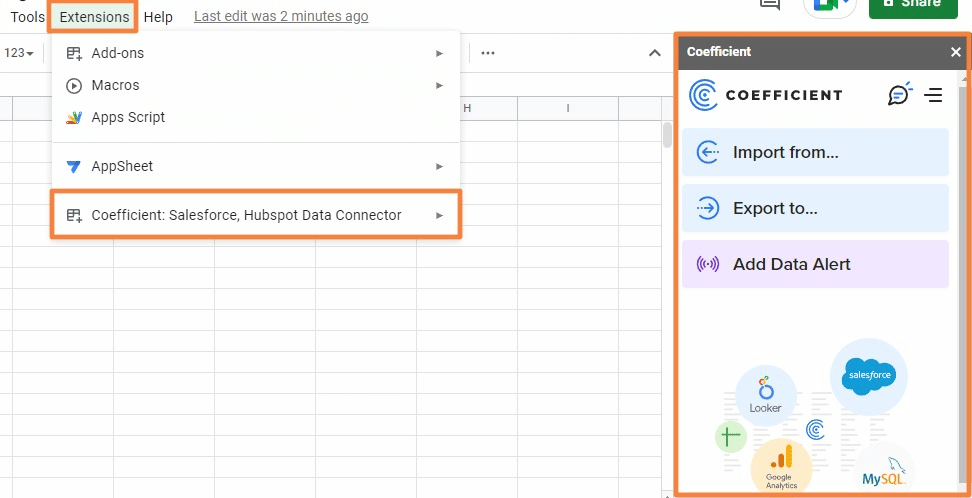Click Import from... button
Image resolution: width=972 pixels, height=498 pixels.
(815, 152)
